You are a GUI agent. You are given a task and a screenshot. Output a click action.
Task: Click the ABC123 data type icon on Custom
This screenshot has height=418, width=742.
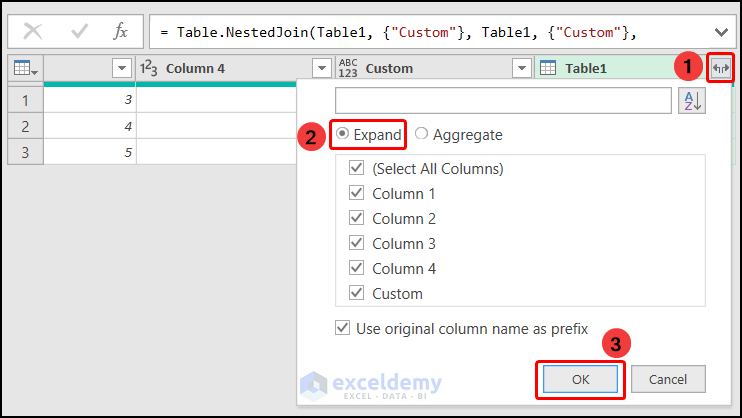click(348, 69)
